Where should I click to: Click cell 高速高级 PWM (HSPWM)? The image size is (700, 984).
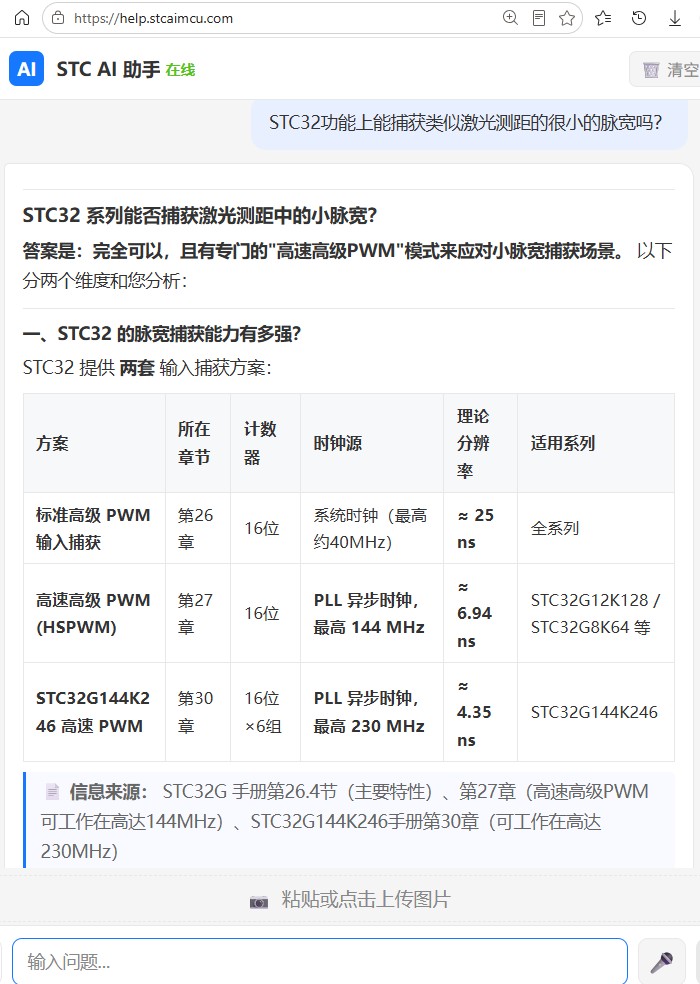point(94,613)
